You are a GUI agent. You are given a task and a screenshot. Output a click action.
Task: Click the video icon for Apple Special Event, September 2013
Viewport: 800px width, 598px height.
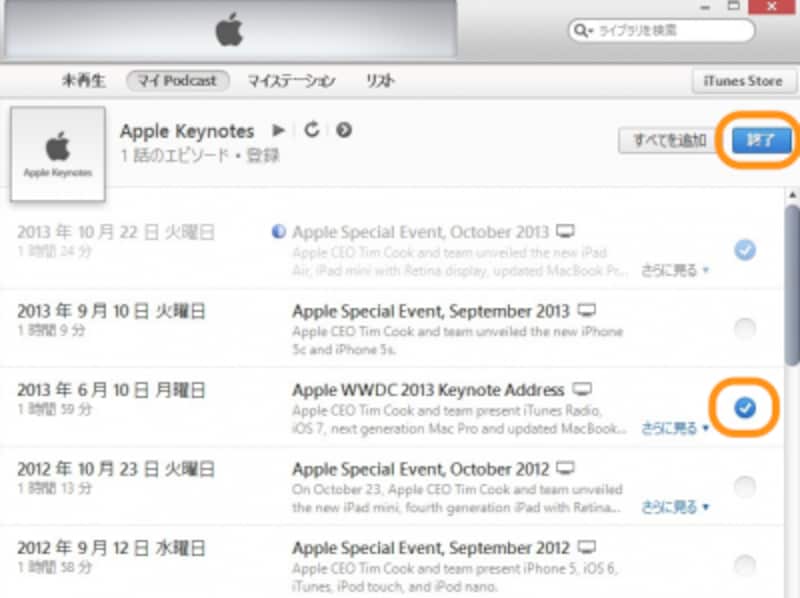pos(587,311)
